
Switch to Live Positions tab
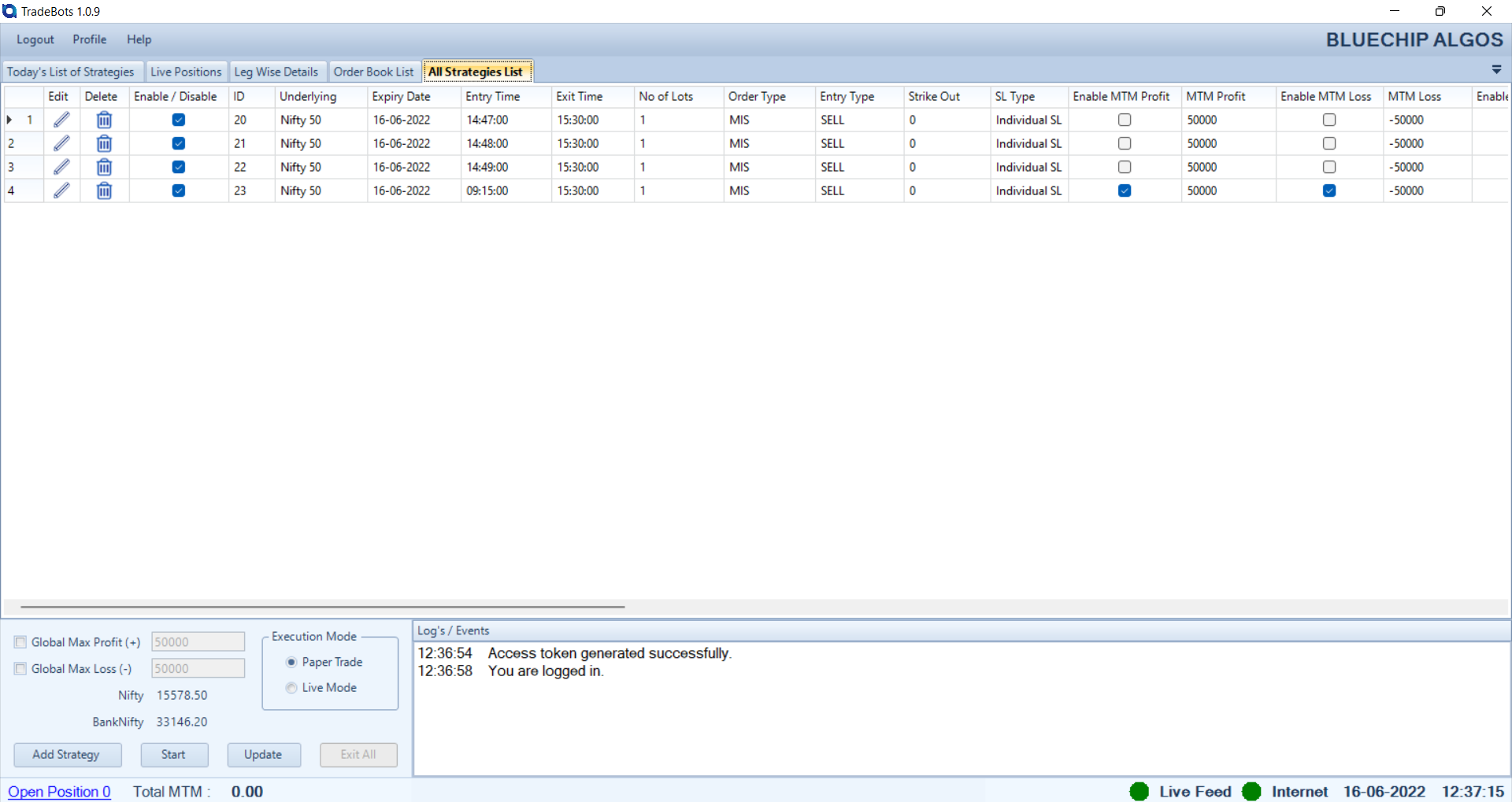pos(186,72)
